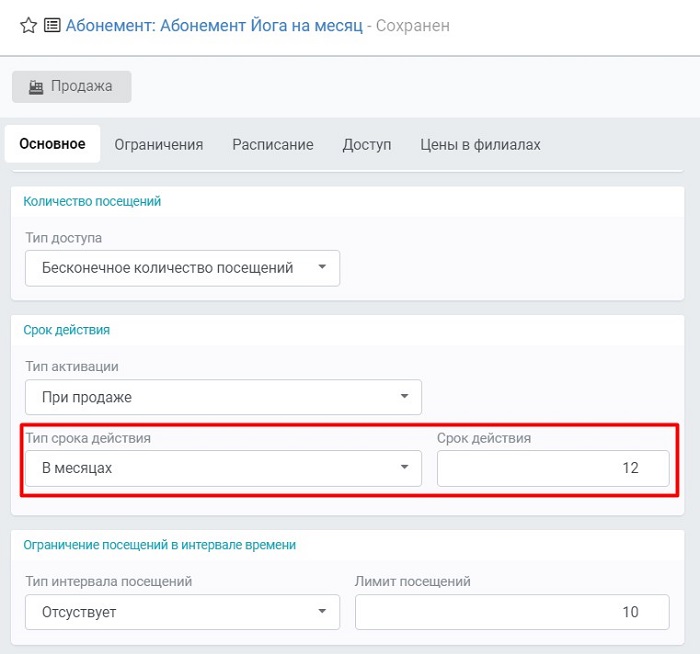Click the Сохранен status text
Image resolution: width=700 pixels, height=654 pixels.
tap(412, 25)
